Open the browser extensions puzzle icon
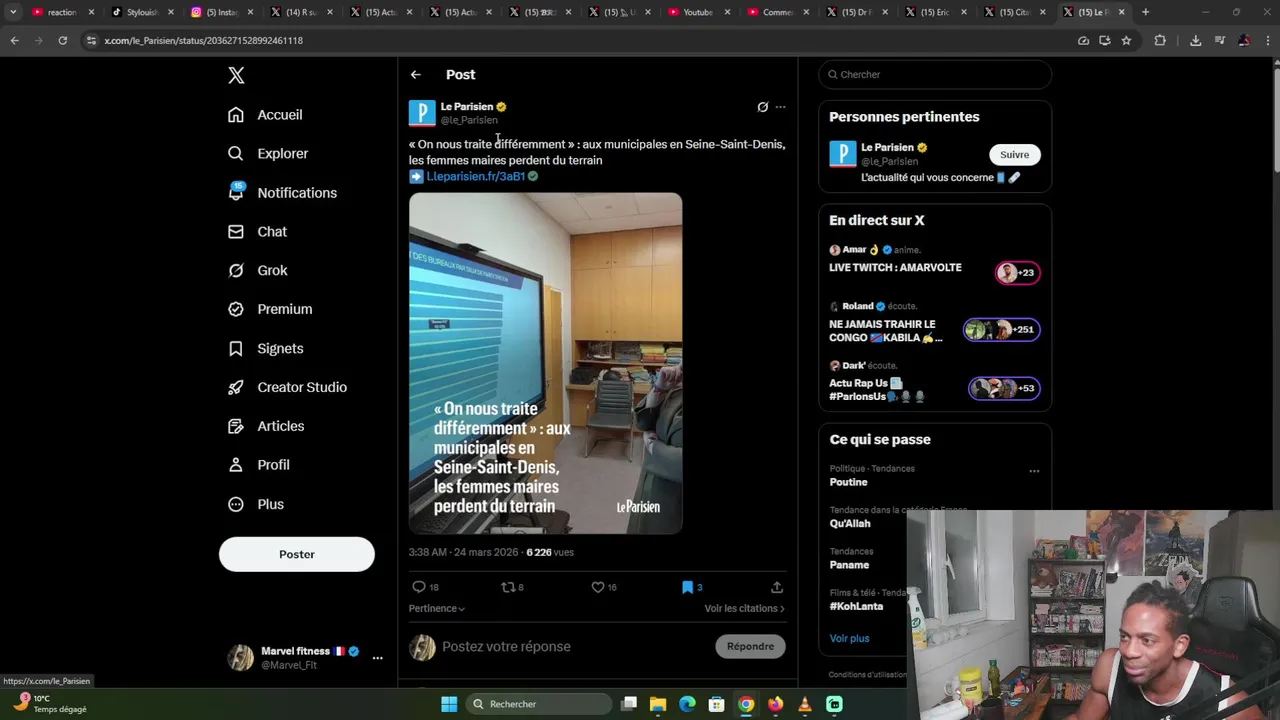The image size is (1280, 720). (1160, 41)
